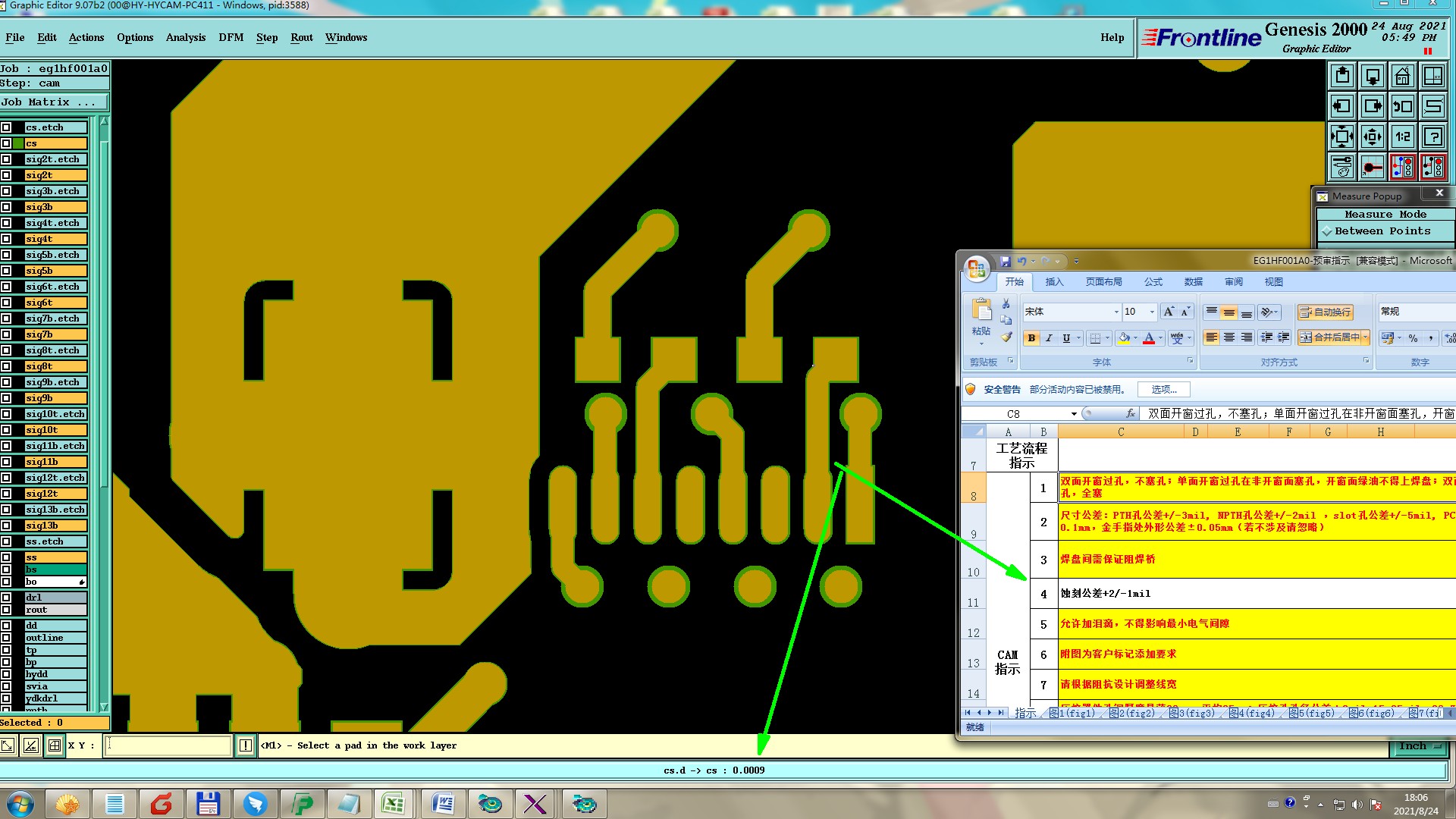Open the fill color dropdown arrow
The width and height of the screenshot is (1456, 819).
pos(1135,338)
